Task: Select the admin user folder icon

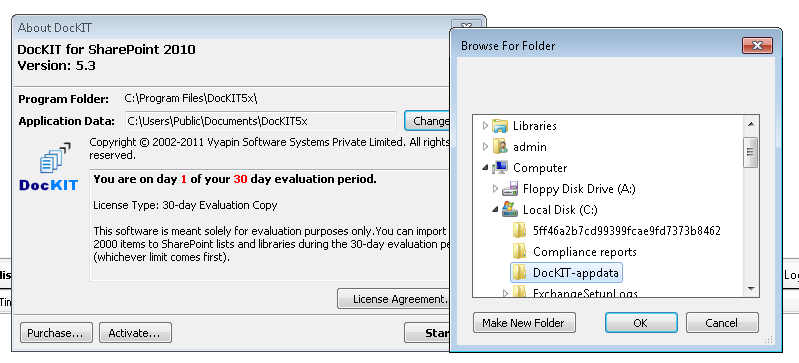Action: pyautogui.click(x=500, y=147)
